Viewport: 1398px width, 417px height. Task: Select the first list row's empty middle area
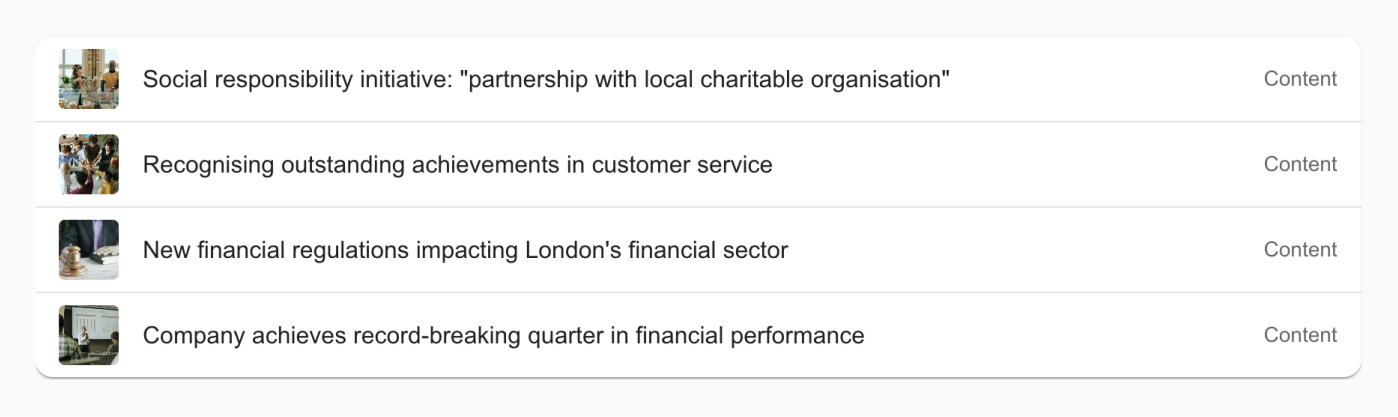(x=1100, y=79)
